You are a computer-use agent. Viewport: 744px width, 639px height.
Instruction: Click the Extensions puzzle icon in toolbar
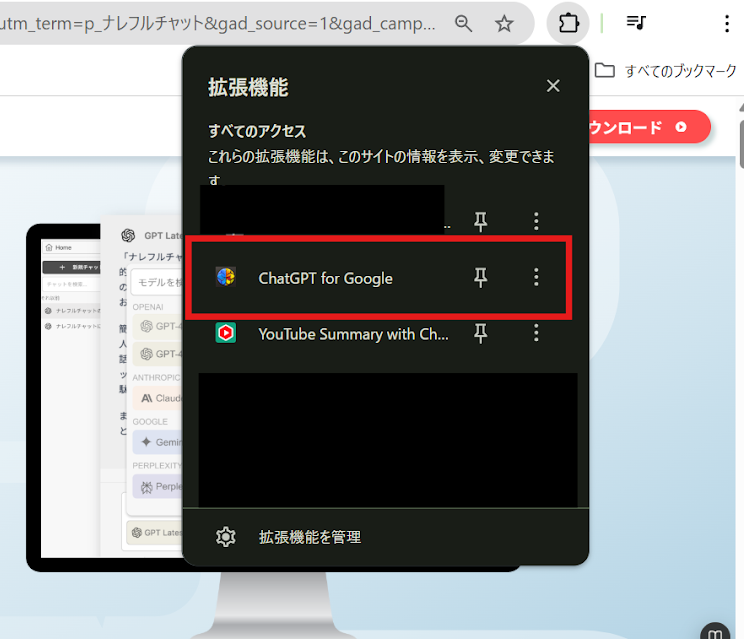pyautogui.click(x=568, y=23)
